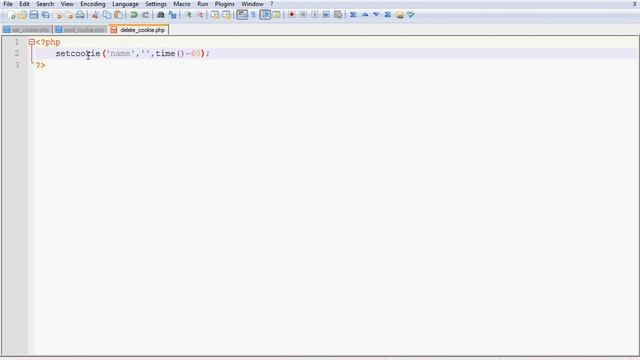Click Run Macro Multiple Times icon
Viewport: 640px width, 360px height.
[326, 15]
